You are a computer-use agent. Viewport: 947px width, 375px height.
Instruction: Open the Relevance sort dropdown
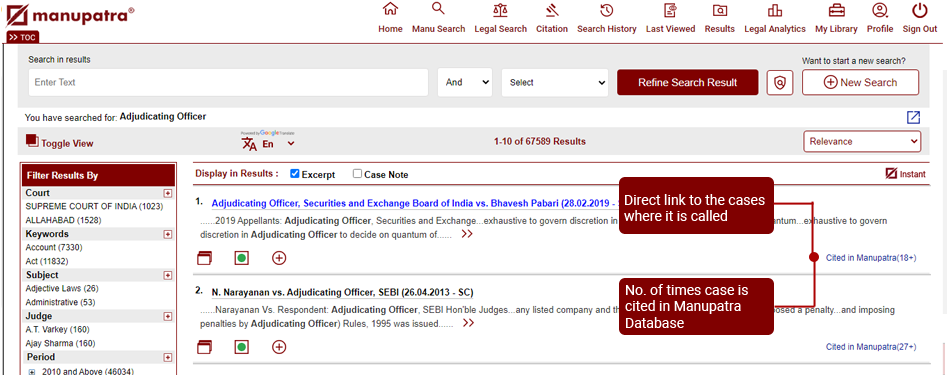[x=862, y=141]
